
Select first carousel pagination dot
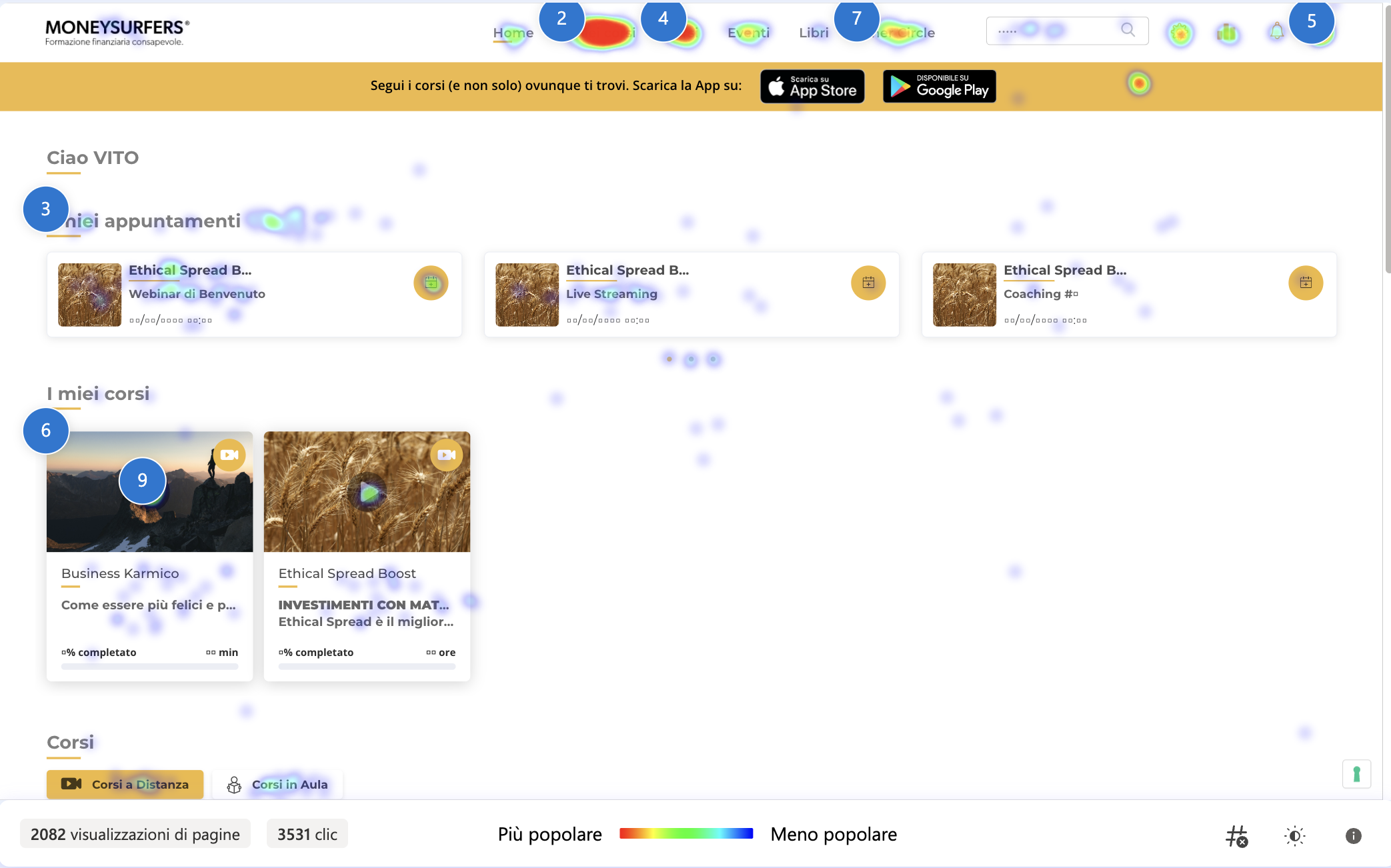(x=669, y=359)
